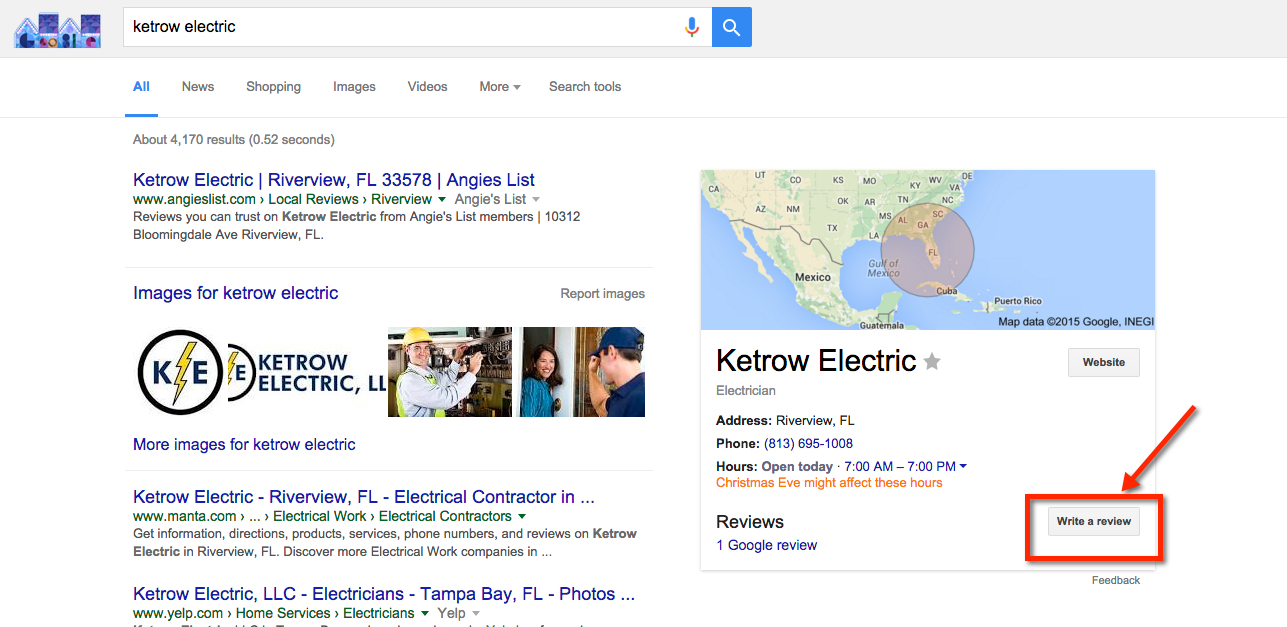Viewport: 1287px width, 627px height.
Task: Open the Ketrow Electric logo image
Action: (181, 372)
